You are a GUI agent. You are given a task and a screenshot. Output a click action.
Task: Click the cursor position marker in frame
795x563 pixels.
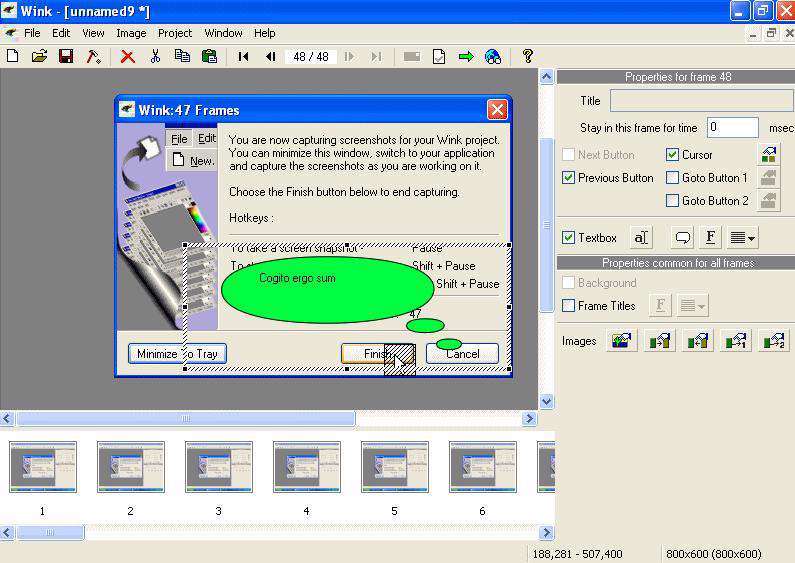click(400, 360)
